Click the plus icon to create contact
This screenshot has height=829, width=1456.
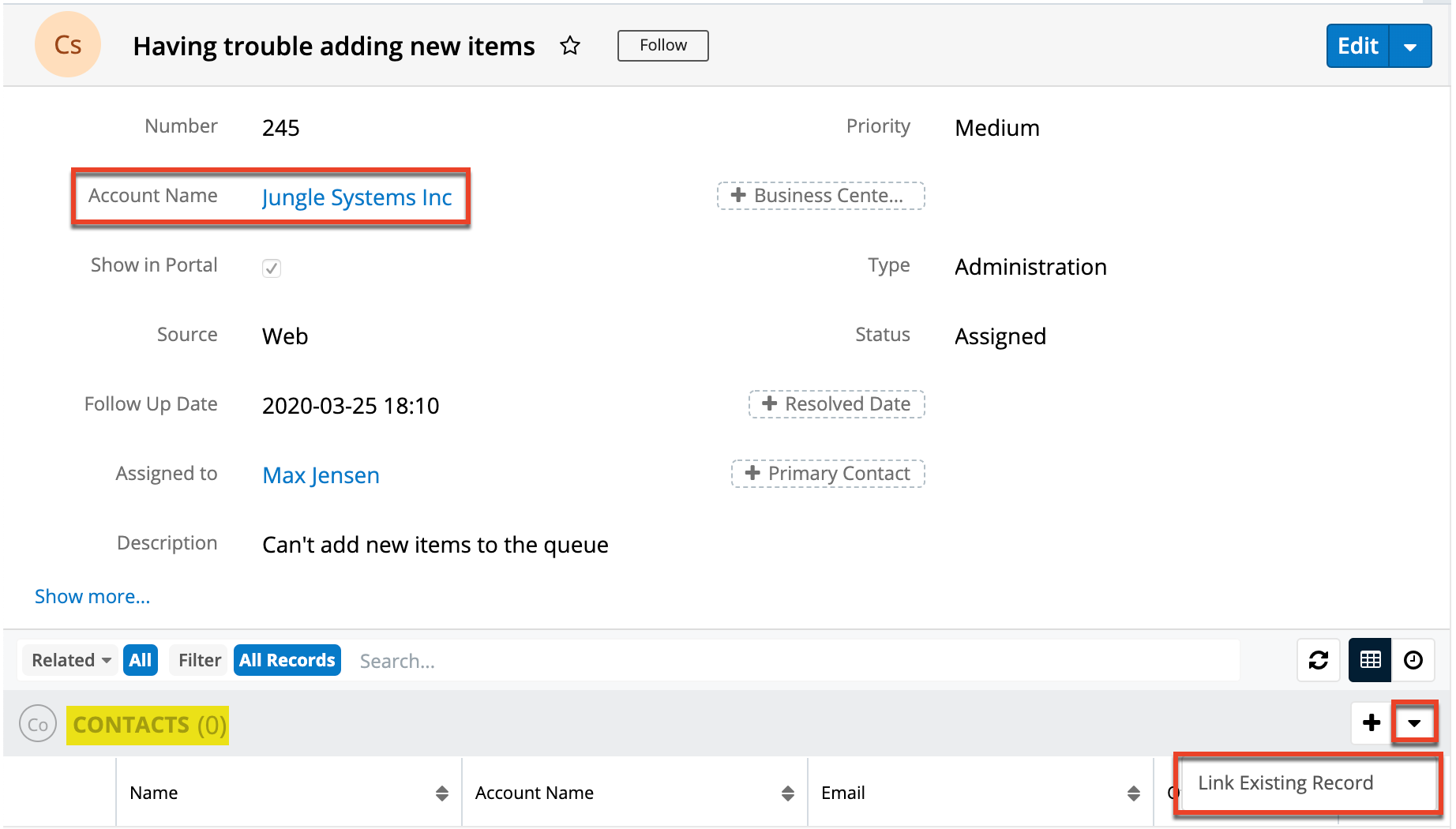[x=1372, y=722]
